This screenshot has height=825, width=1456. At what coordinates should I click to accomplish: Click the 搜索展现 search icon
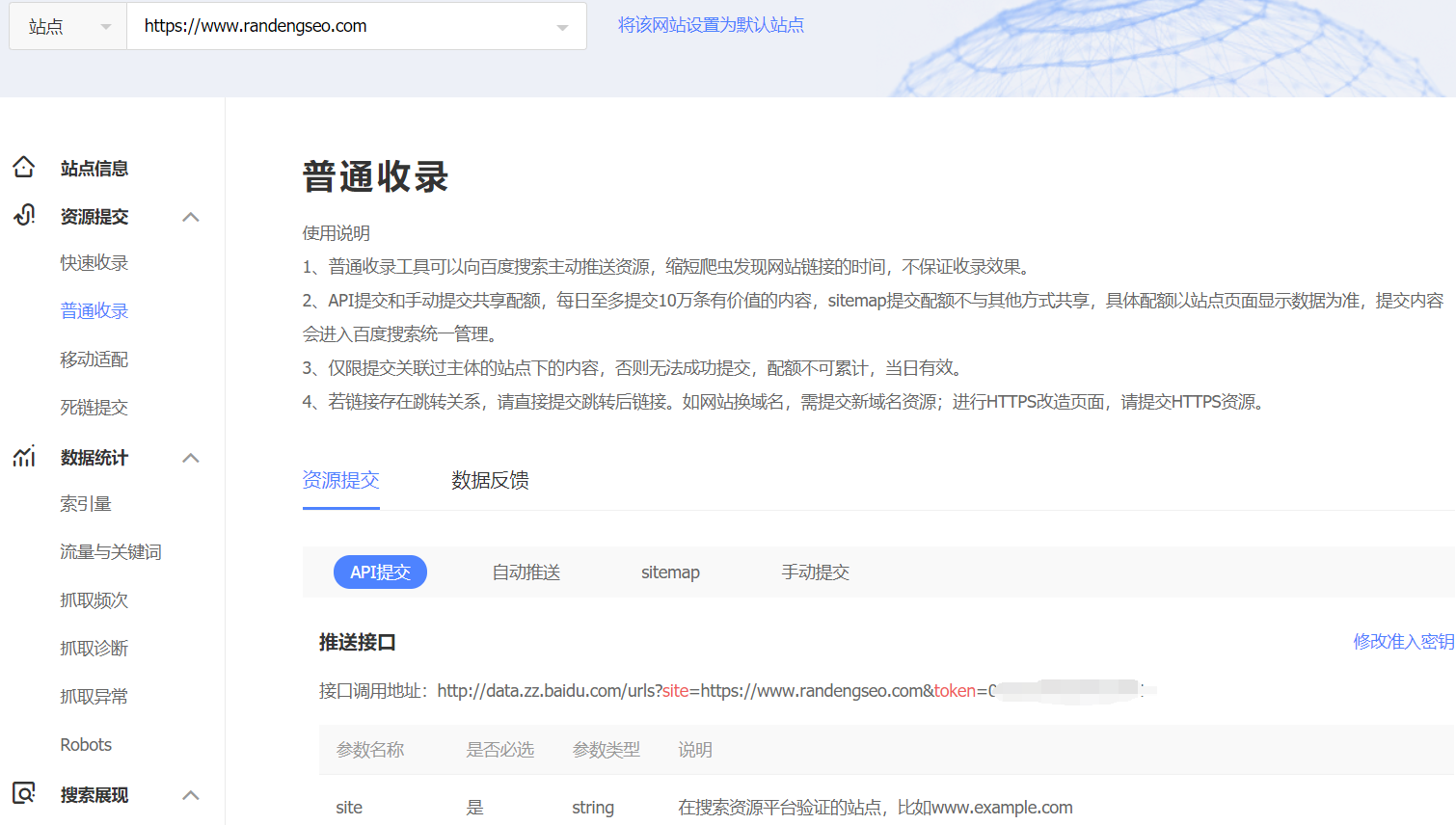click(24, 793)
